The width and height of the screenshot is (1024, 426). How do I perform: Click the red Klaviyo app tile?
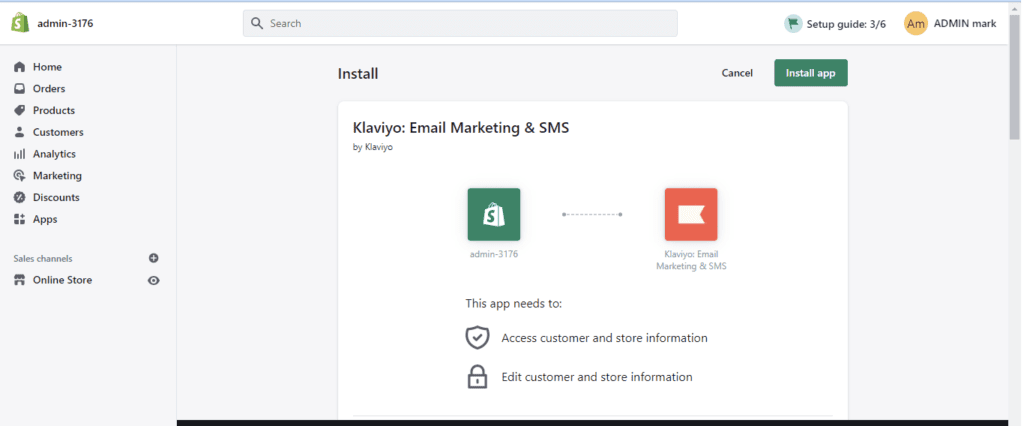click(x=691, y=214)
